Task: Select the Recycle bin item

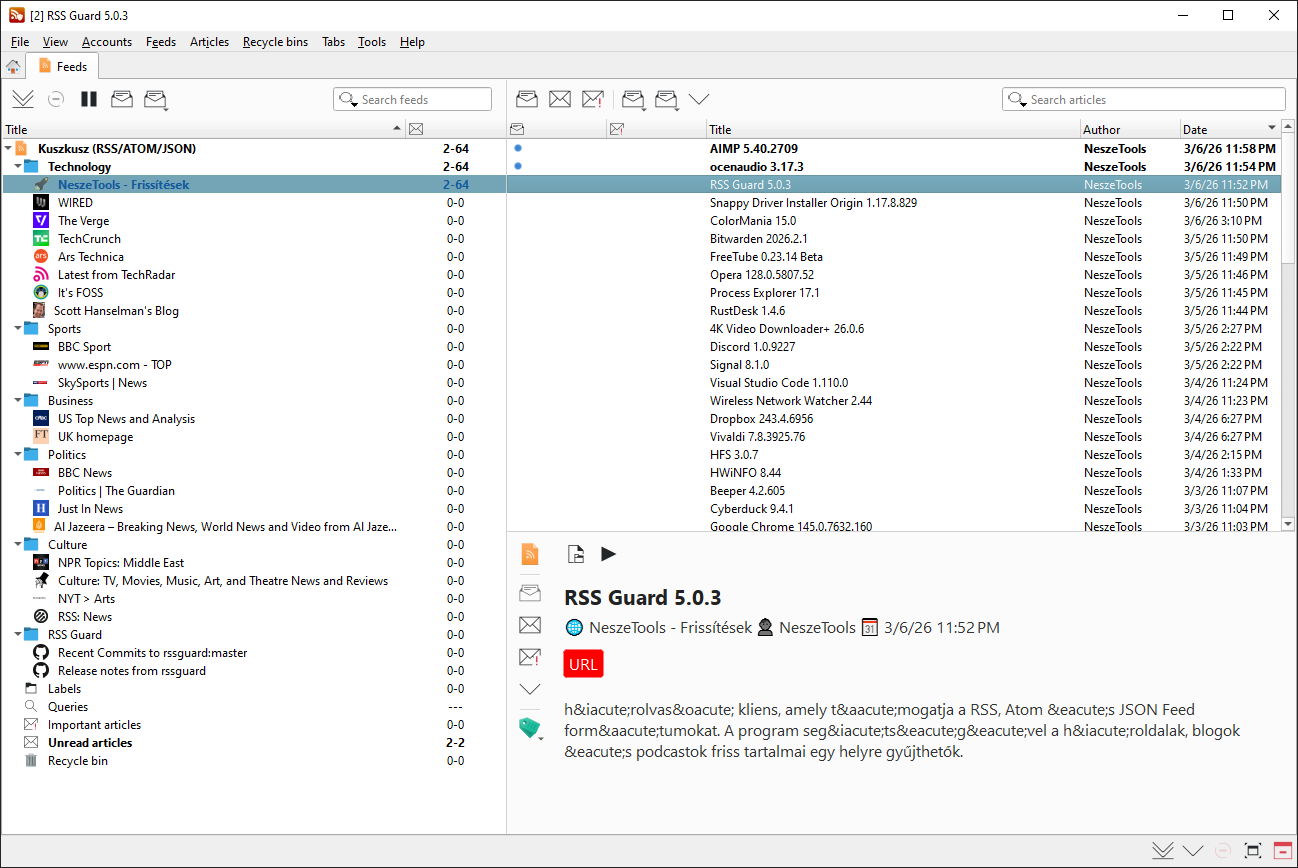Action: [x=78, y=761]
